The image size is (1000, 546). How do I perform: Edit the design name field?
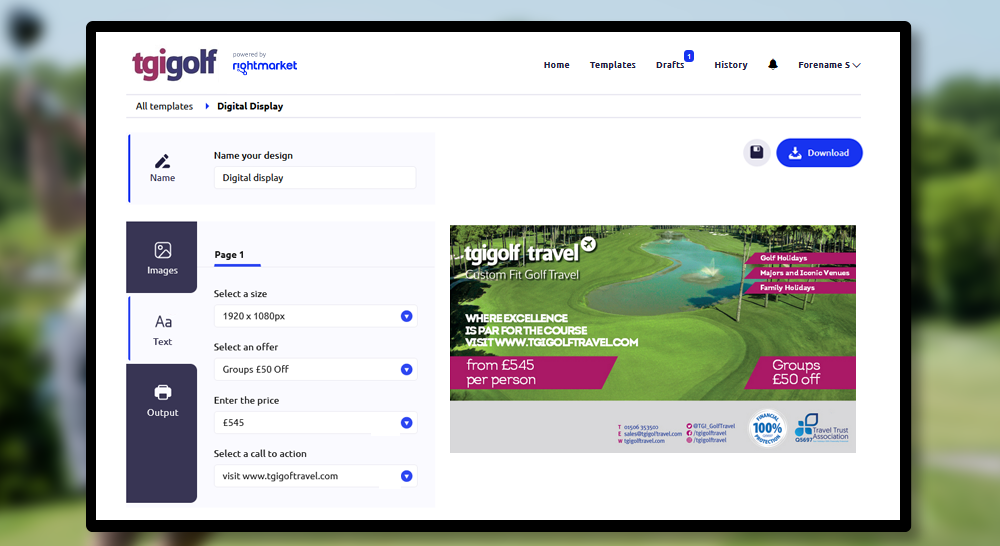(315, 178)
